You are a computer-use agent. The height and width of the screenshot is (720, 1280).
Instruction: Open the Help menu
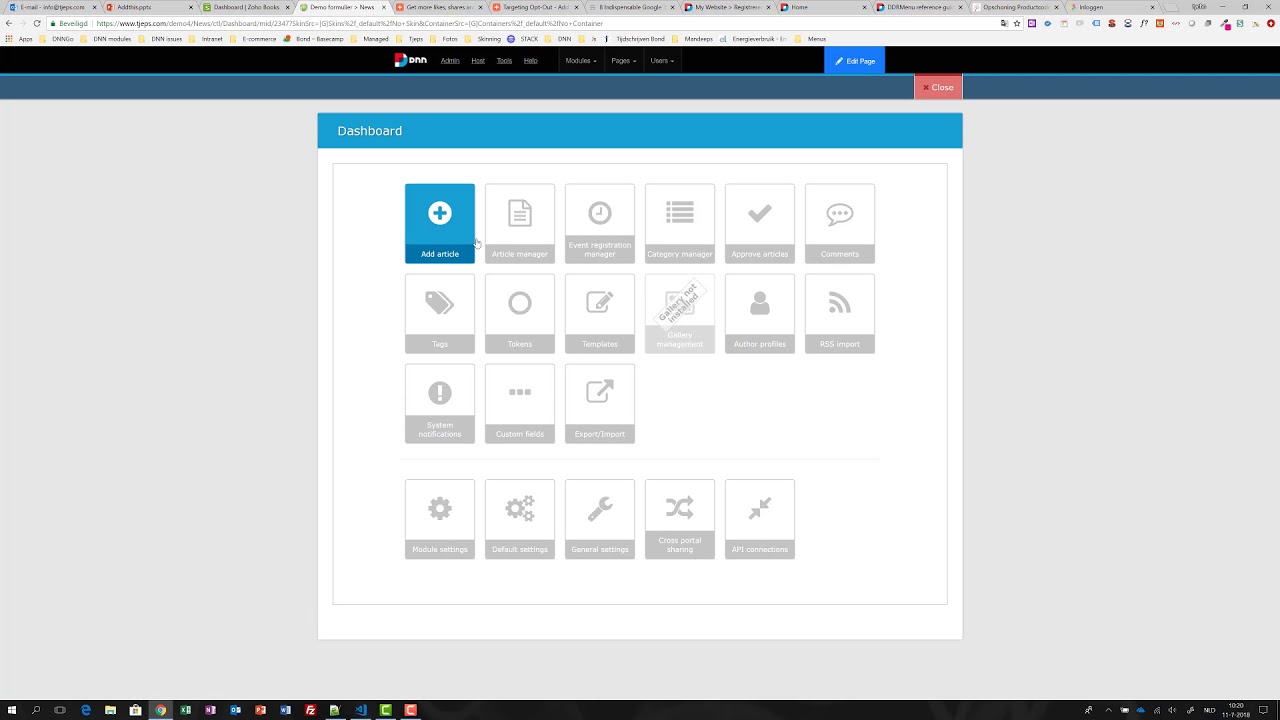click(x=530, y=61)
